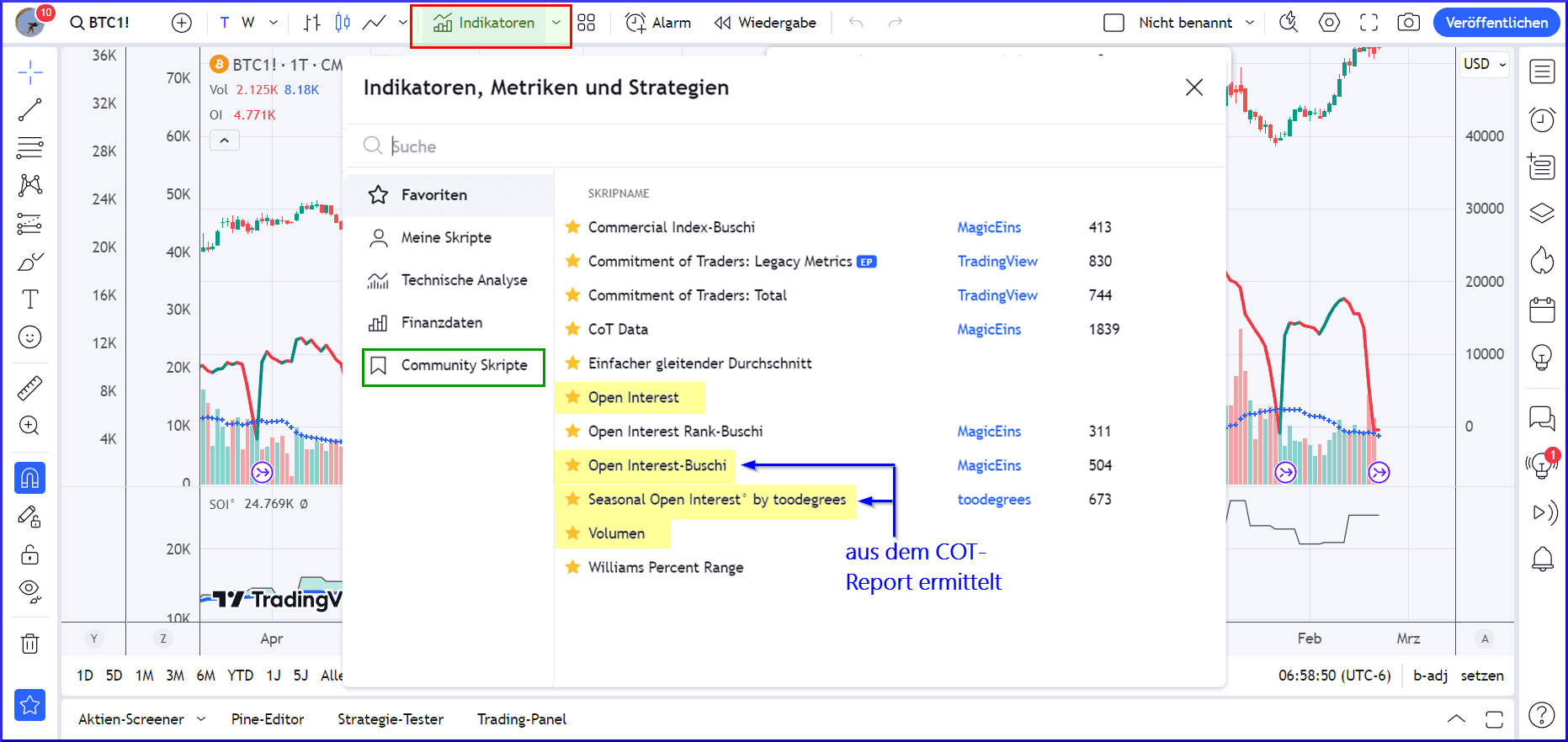This screenshot has width=1568, height=742.
Task: Take a chart snapshot with camera icon
Action: [1408, 23]
